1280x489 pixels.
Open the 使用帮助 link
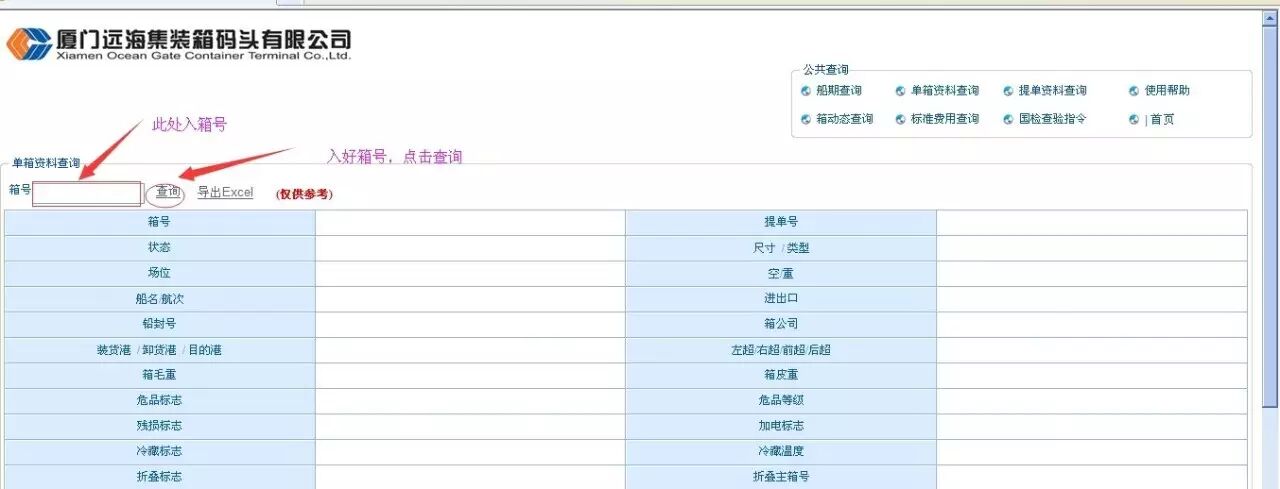click(1167, 91)
